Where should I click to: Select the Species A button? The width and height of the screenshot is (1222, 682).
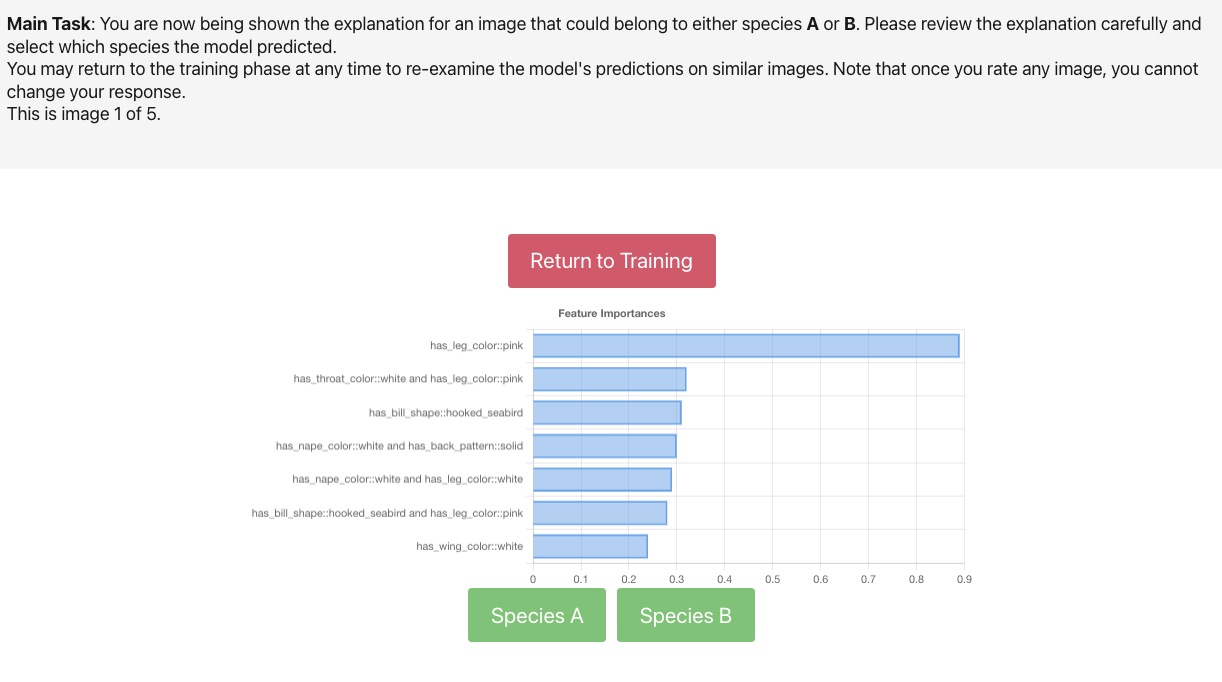click(x=537, y=616)
